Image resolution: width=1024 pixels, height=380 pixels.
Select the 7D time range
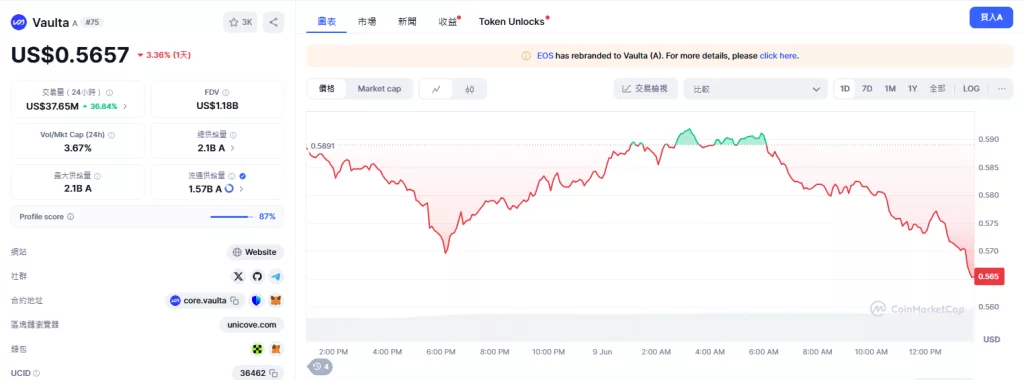(867, 89)
